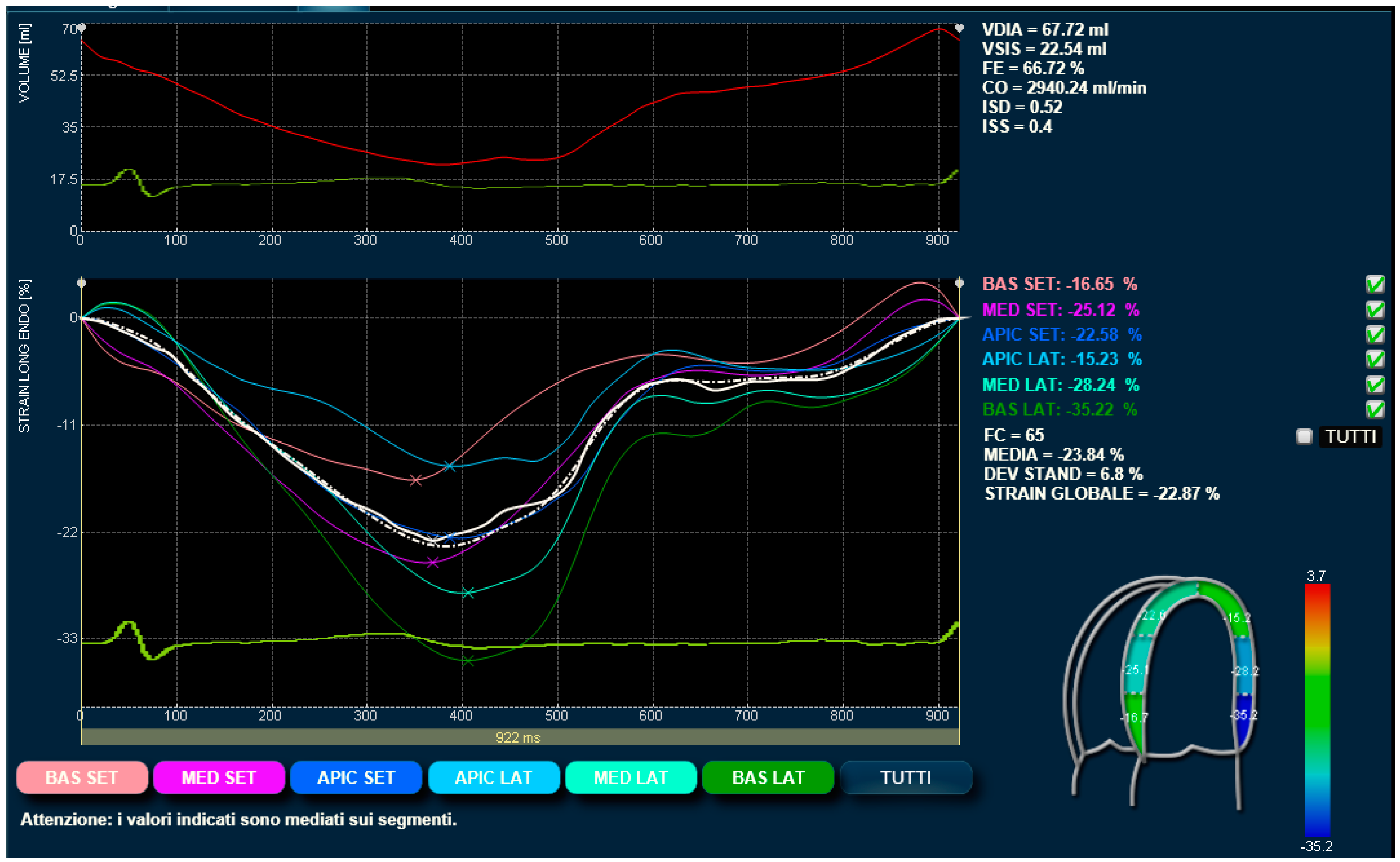
Task: Toggle the MED SET curve checkbox
Action: [1375, 310]
